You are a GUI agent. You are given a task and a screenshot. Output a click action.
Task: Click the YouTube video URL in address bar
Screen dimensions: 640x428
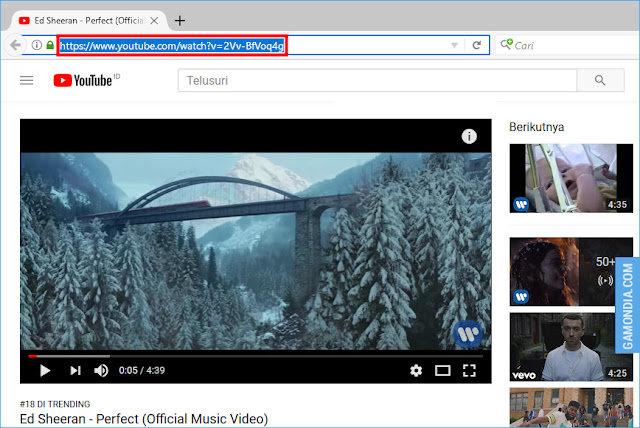click(172, 46)
